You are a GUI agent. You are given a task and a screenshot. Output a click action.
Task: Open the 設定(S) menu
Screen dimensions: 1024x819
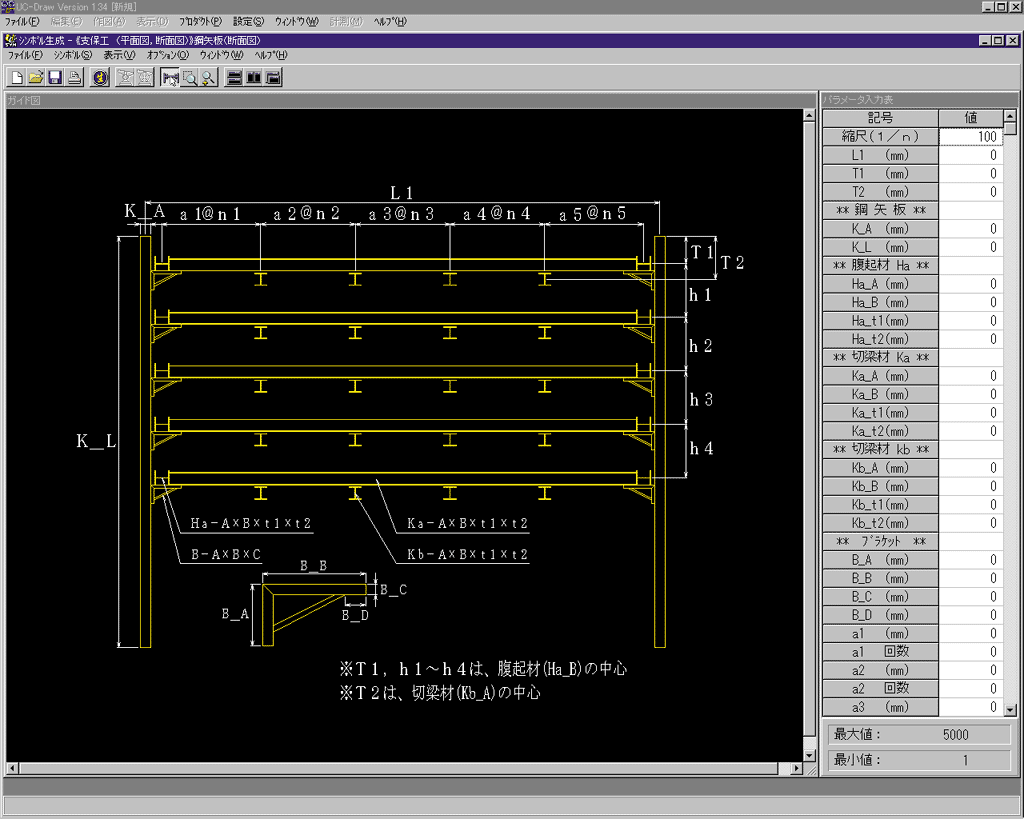[x=248, y=21]
